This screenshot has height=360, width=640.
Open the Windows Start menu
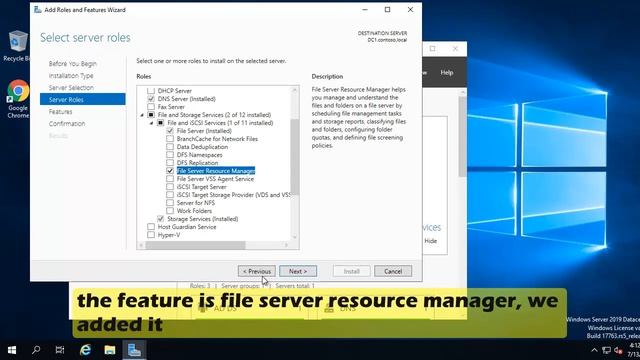tap(12, 350)
